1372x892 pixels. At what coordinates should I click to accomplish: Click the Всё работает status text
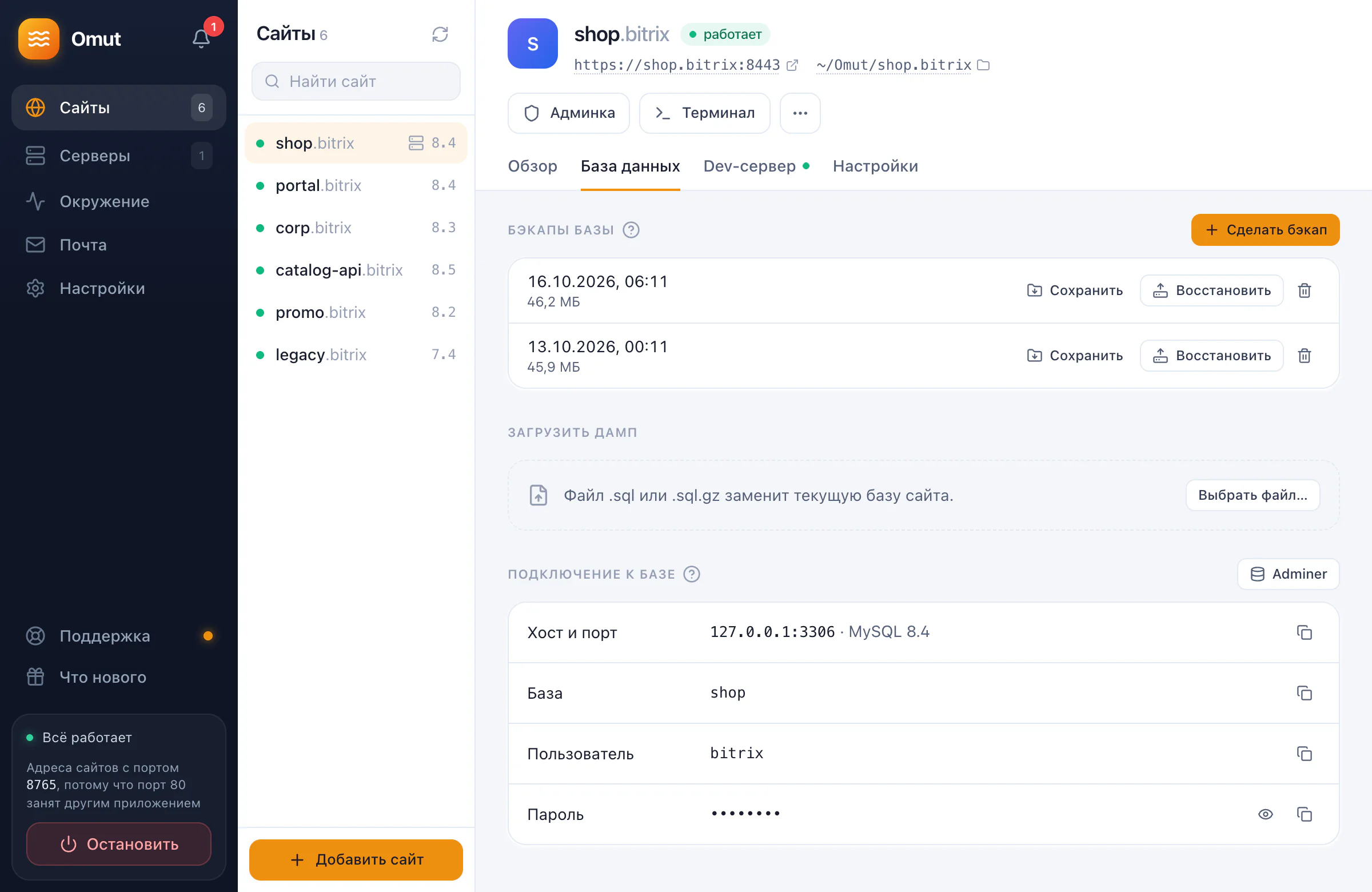(87, 738)
